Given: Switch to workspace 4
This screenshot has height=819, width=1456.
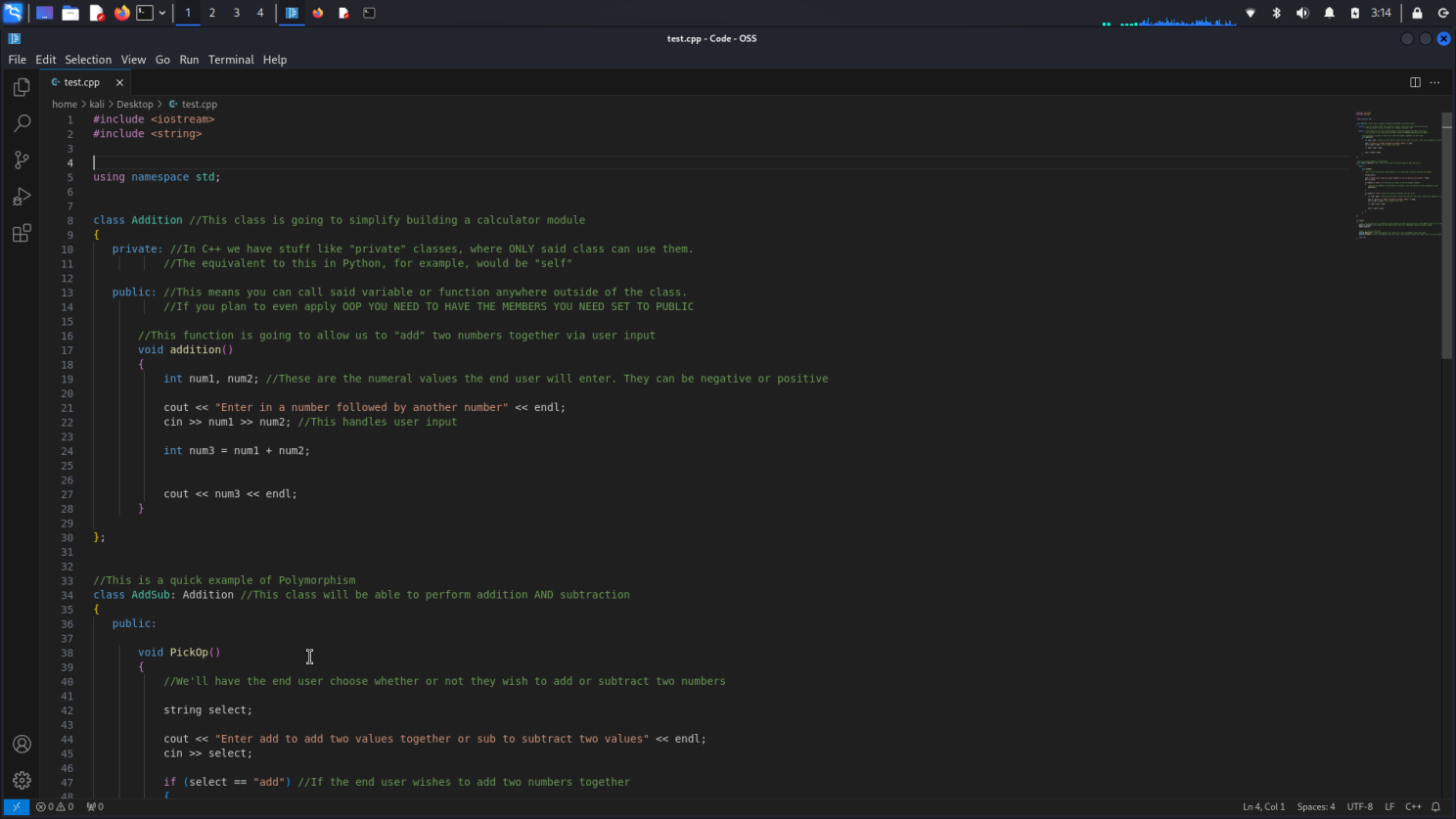Looking at the screenshot, I should (x=260, y=13).
